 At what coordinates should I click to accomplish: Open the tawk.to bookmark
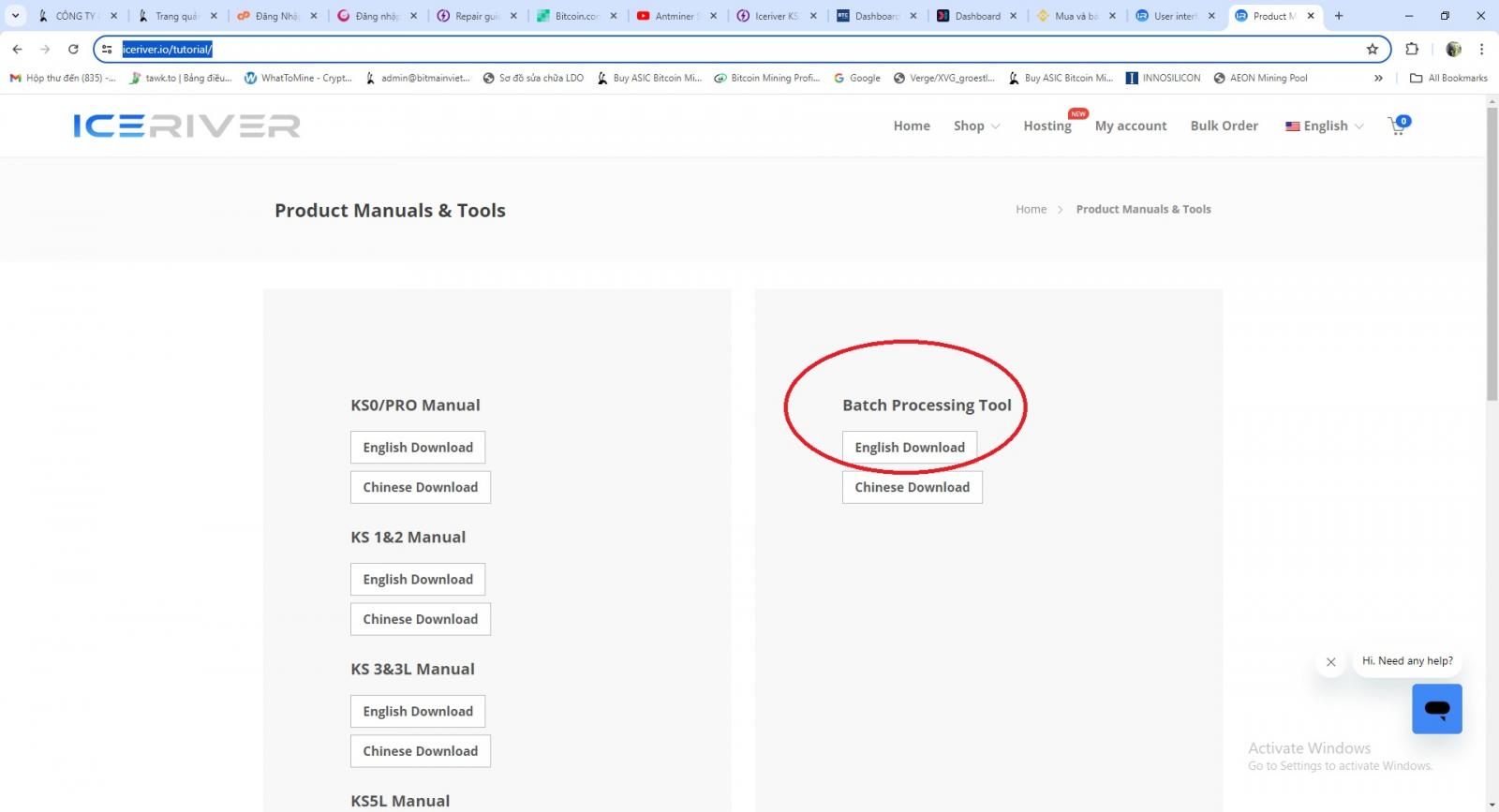180,78
